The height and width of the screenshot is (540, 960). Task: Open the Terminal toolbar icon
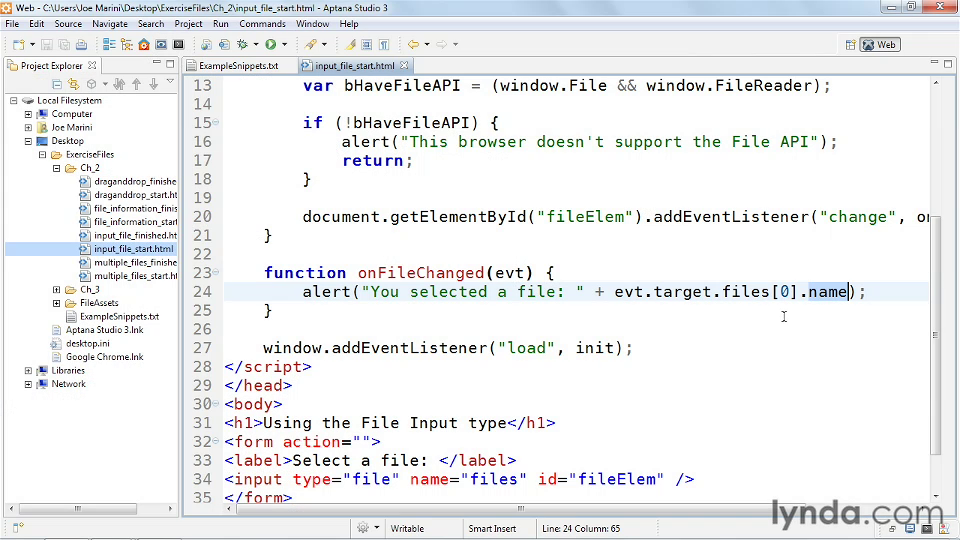pyautogui.click(x=178, y=45)
